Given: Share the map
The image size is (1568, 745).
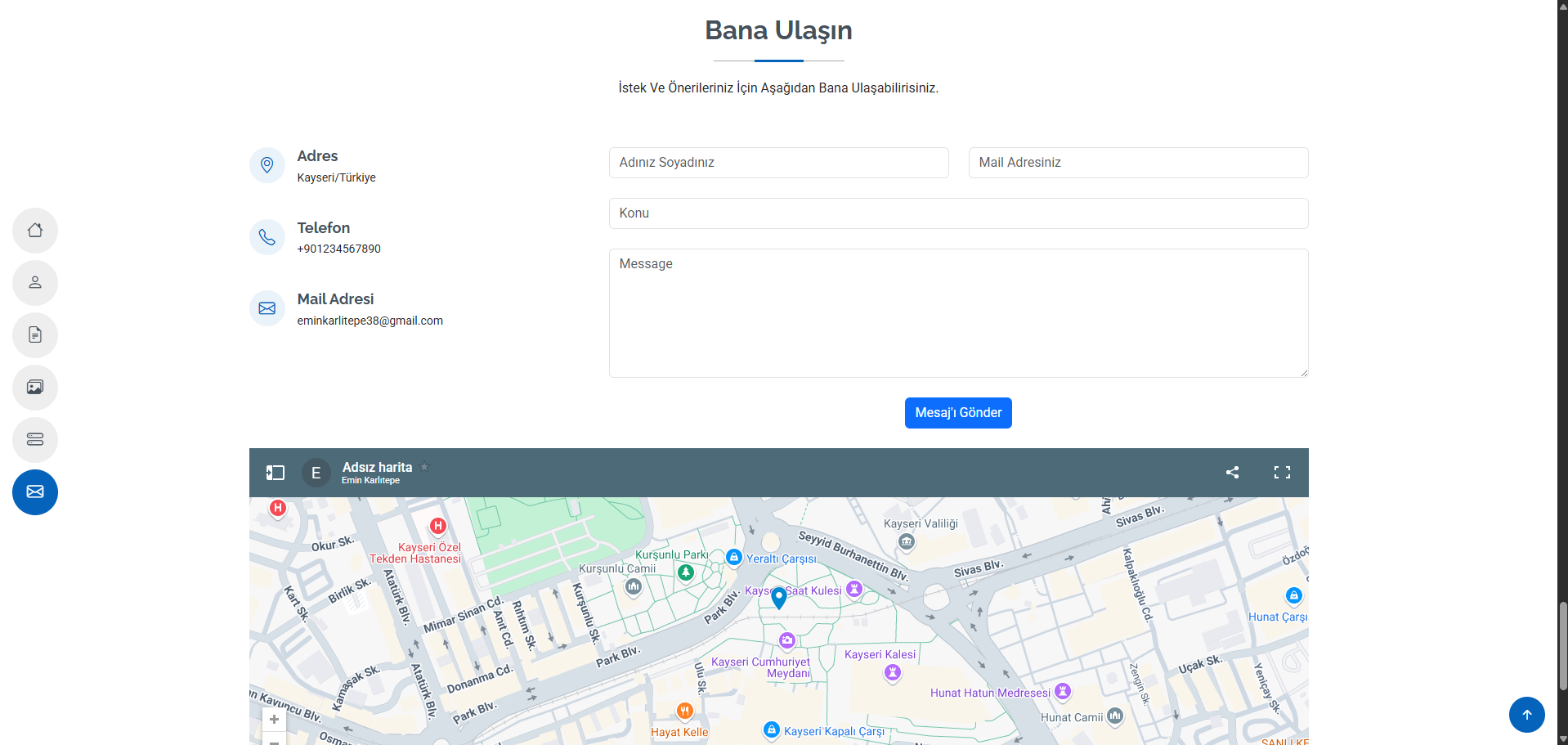Looking at the screenshot, I should [1233, 472].
